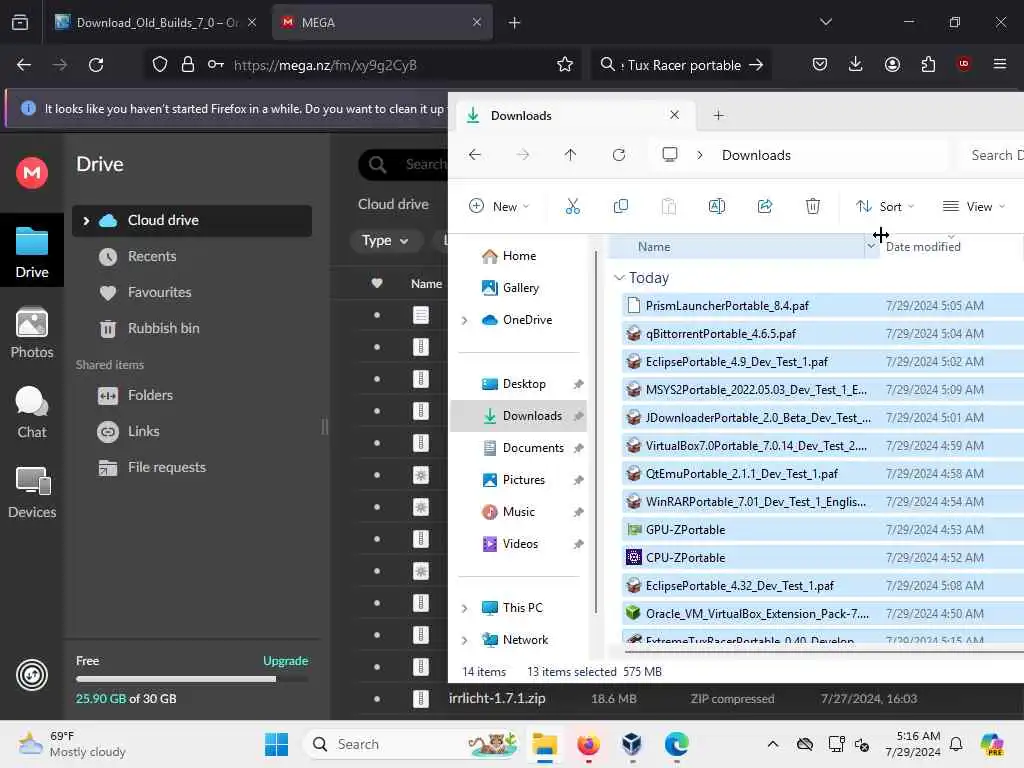
Task: List all Firefox tabs dropdown arrow
Action: pos(826,22)
